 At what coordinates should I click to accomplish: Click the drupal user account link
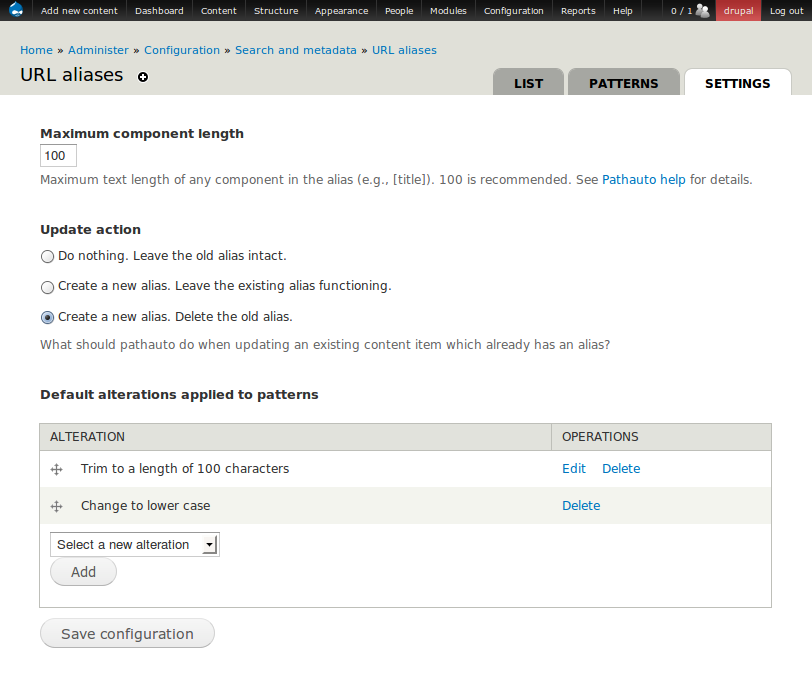[738, 10]
